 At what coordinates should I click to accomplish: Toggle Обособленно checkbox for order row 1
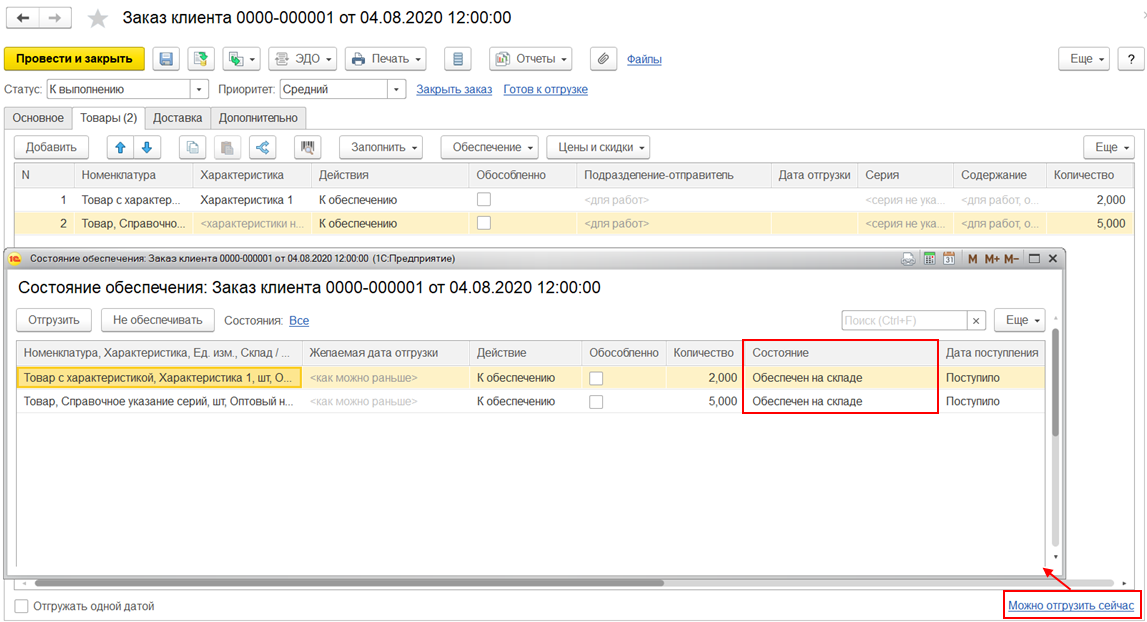[x=484, y=199]
